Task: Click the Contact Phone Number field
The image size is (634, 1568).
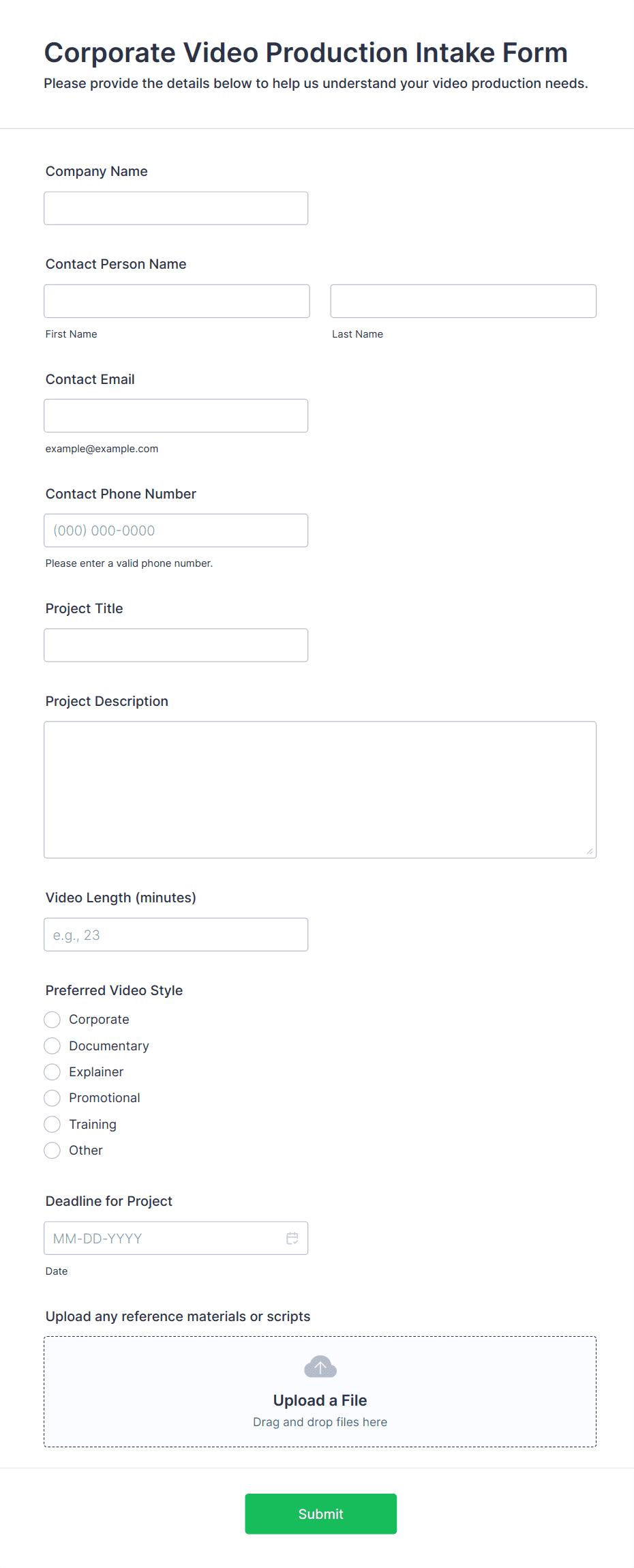Action: click(176, 531)
